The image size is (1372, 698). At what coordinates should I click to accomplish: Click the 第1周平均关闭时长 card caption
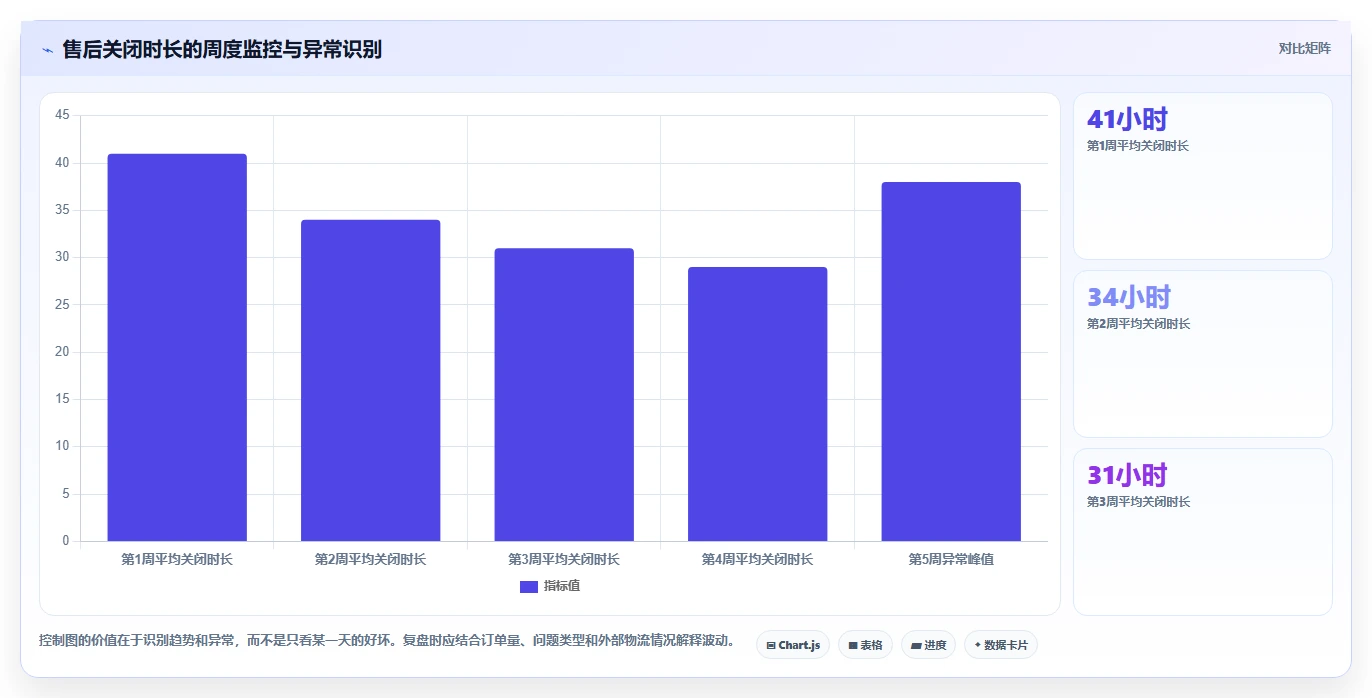click(1138, 146)
